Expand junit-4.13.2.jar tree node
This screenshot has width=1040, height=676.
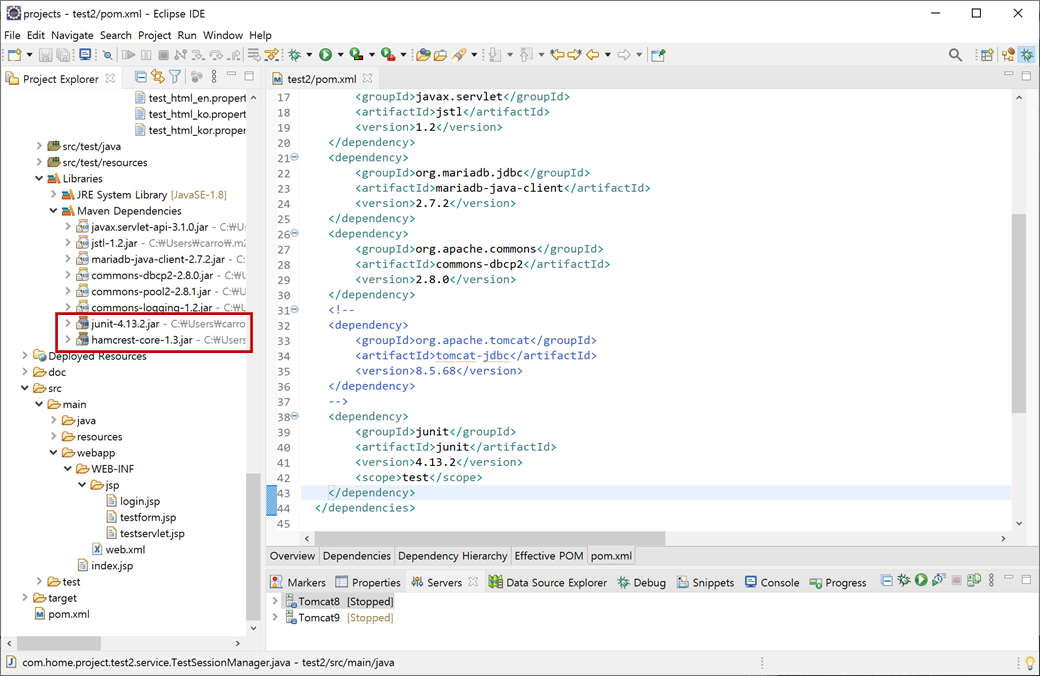(x=68, y=324)
